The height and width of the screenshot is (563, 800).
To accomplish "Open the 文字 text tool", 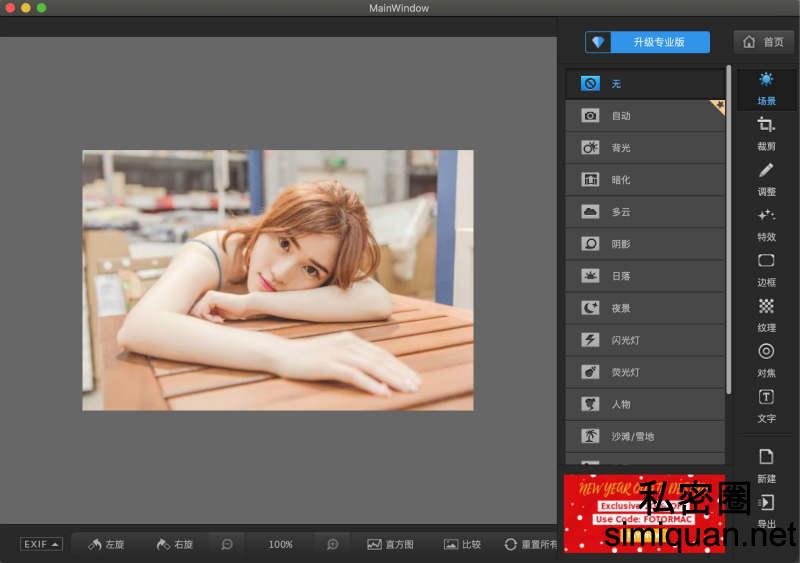I will click(766, 403).
